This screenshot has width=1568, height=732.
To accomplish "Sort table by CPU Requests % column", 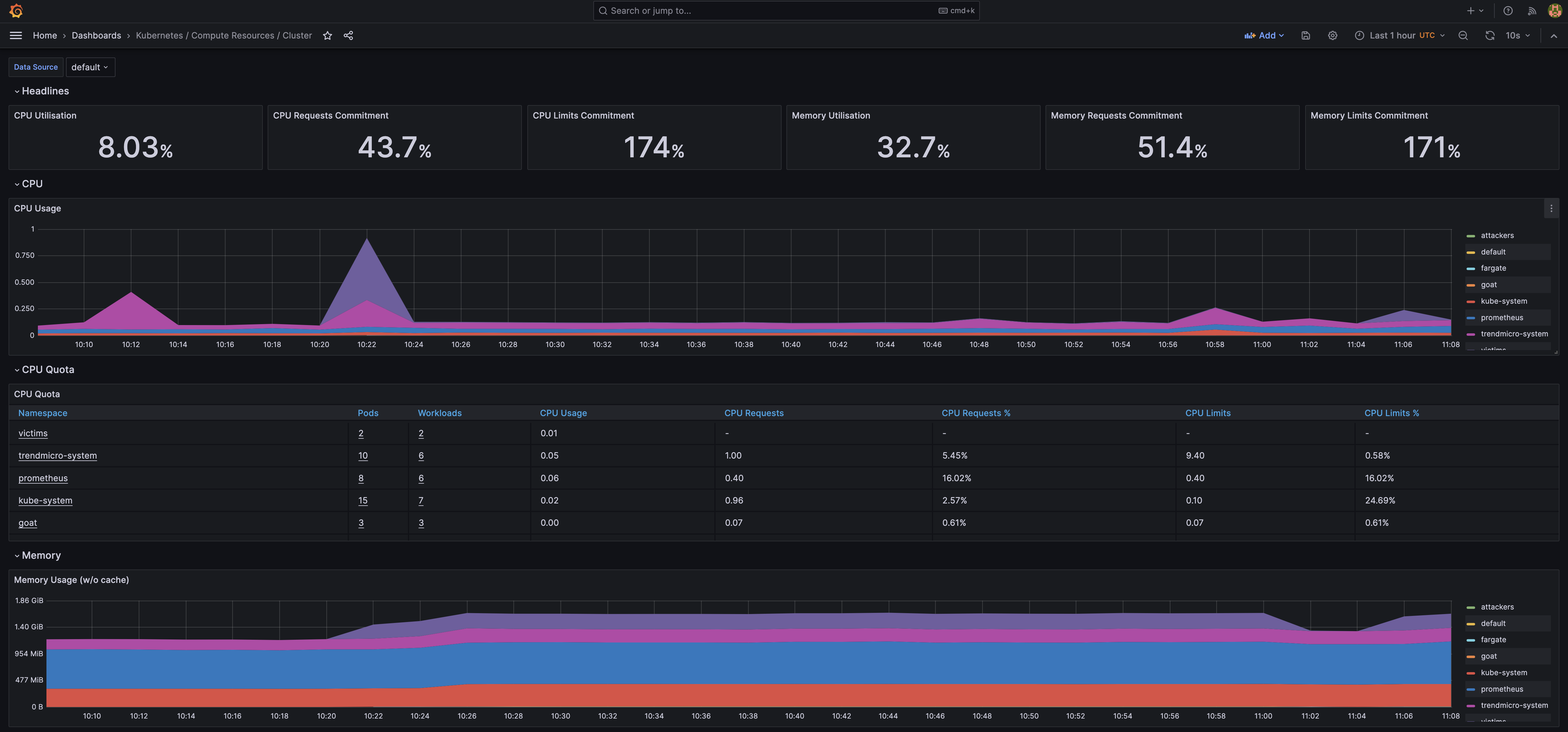I will [x=976, y=413].
